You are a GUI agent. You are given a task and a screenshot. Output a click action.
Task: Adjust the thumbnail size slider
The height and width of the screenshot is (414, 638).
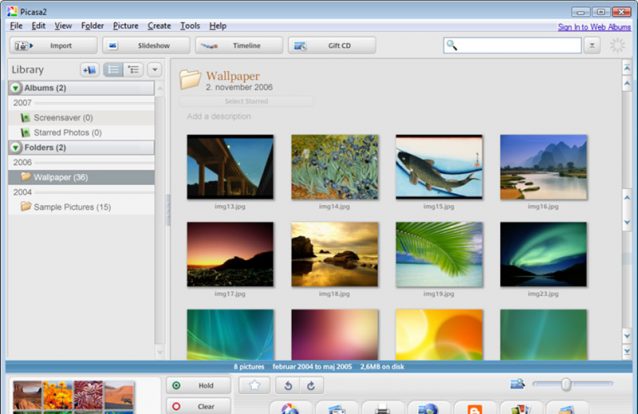click(x=566, y=384)
